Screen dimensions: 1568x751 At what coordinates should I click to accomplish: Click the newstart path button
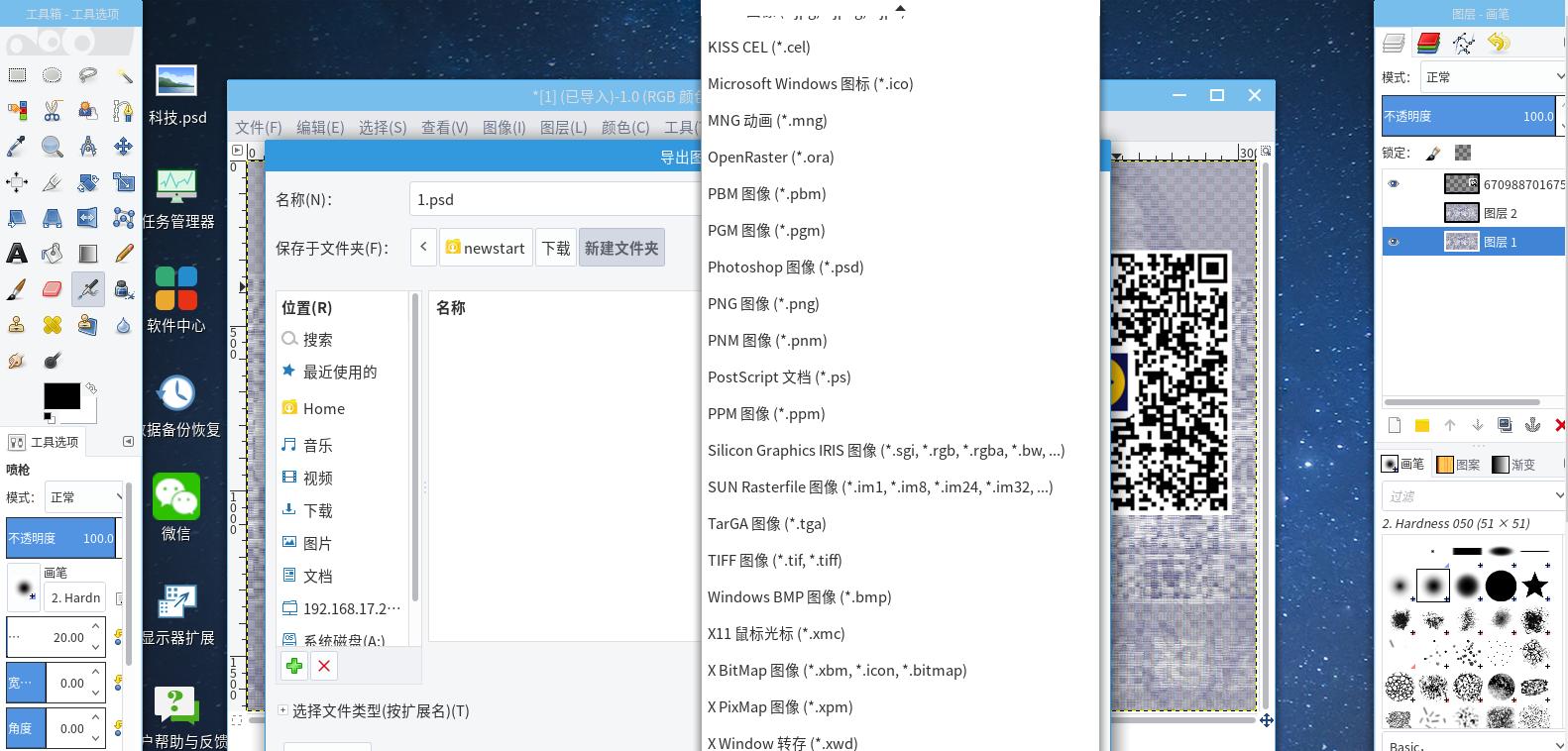[x=486, y=248]
